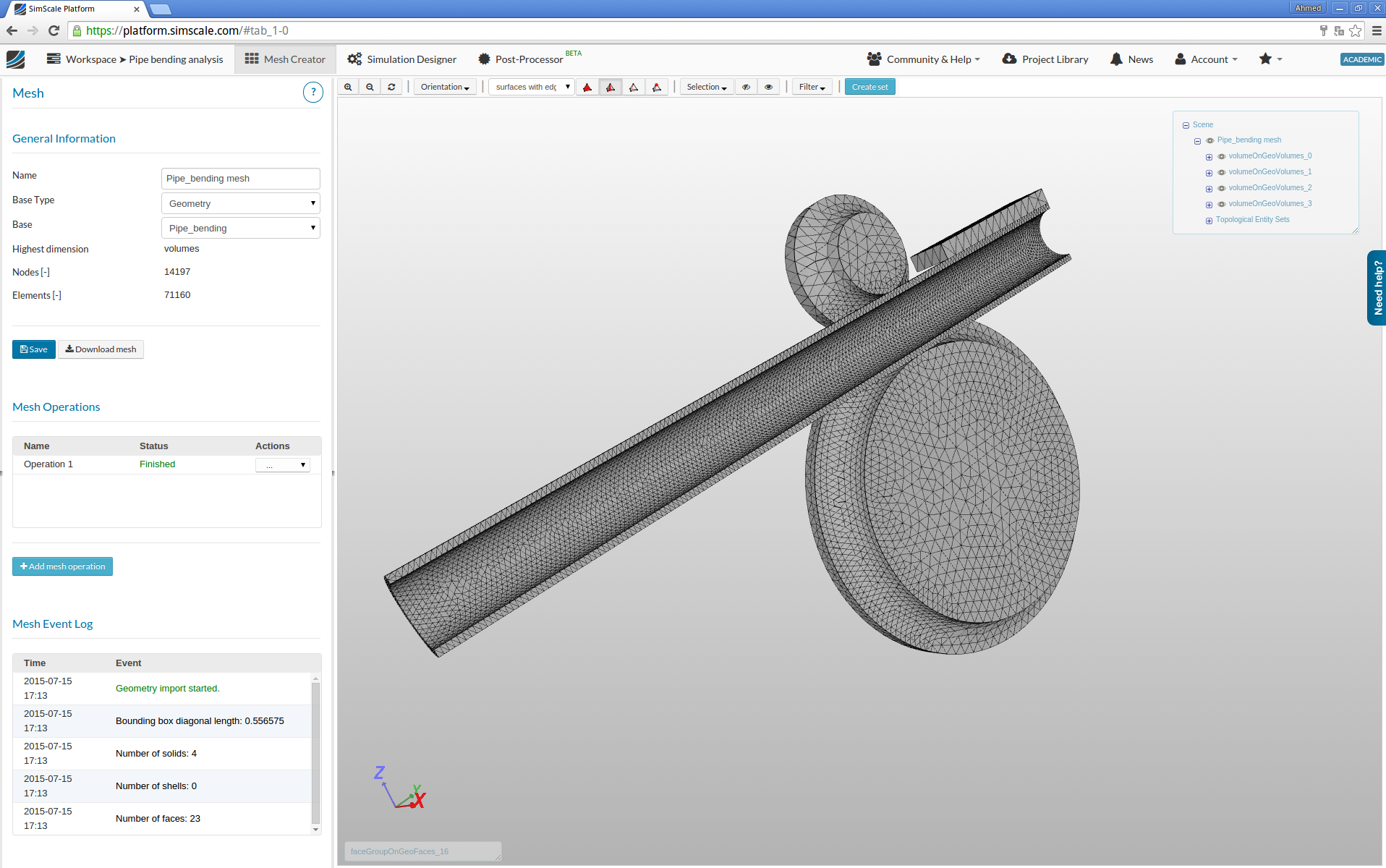This screenshot has width=1386, height=868.
Task: Expand the volumeOnGeoVolumes_0 tree node
Action: pos(1209,157)
